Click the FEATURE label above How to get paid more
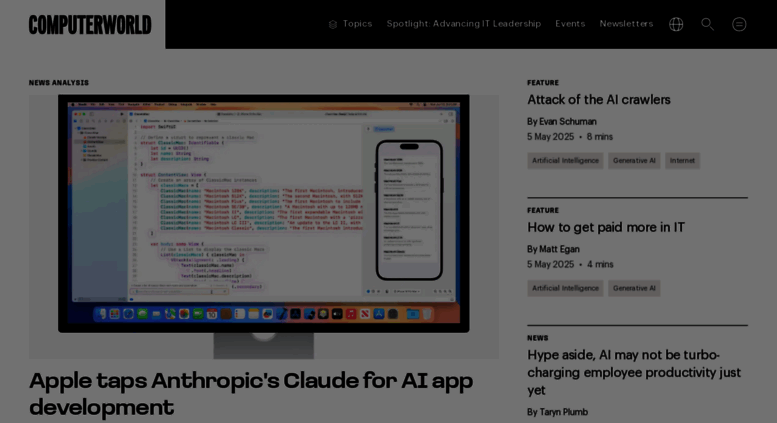Image resolution: width=777 pixels, height=423 pixels. tap(543, 211)
